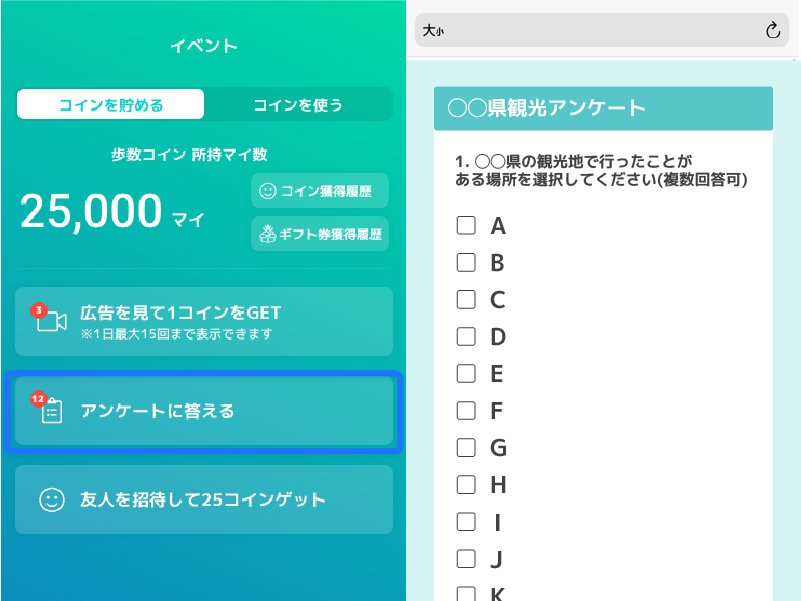Click the smiley face invite icon
The image size is (801, 601).
coord(52,500)
